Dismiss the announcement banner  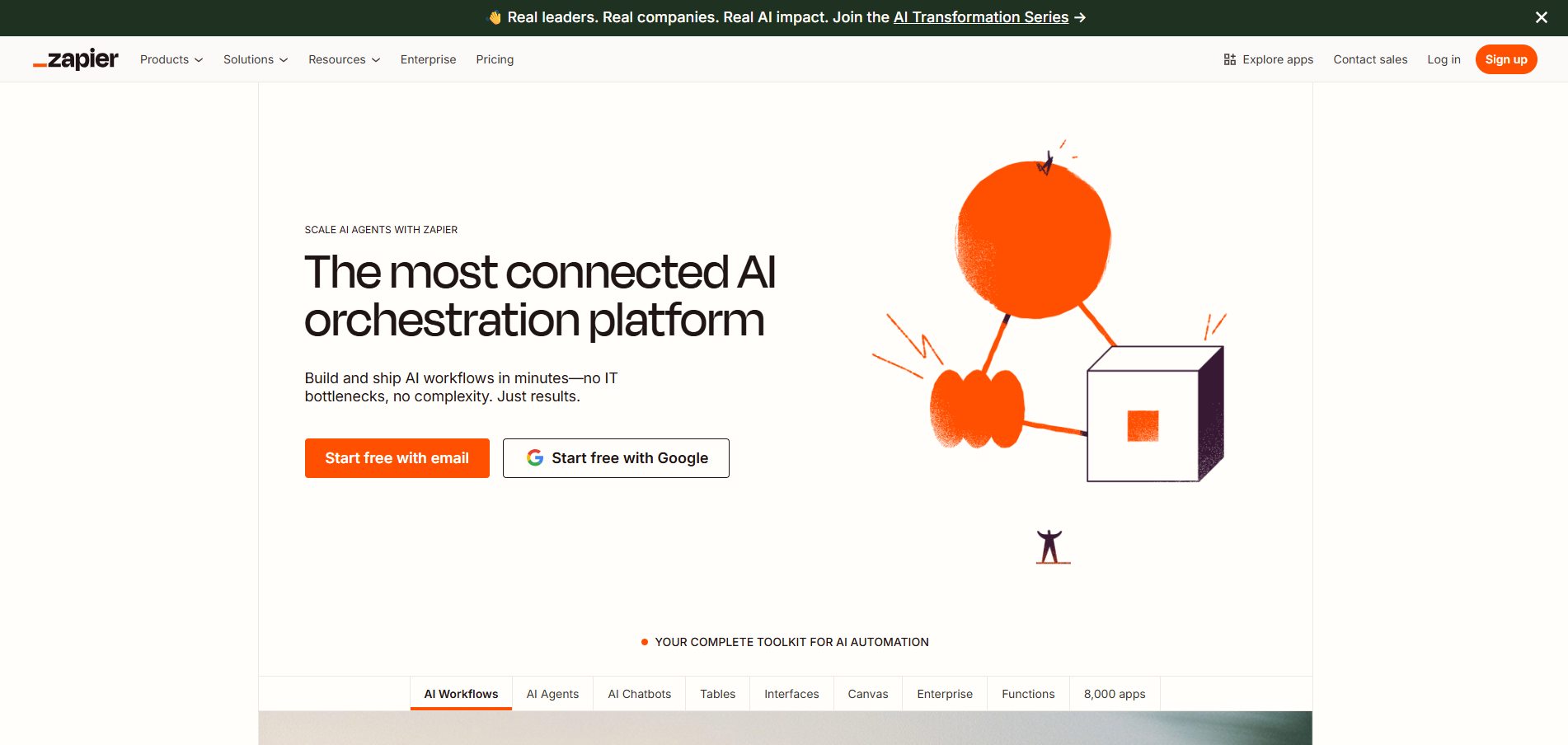(x=1541, y=16)
